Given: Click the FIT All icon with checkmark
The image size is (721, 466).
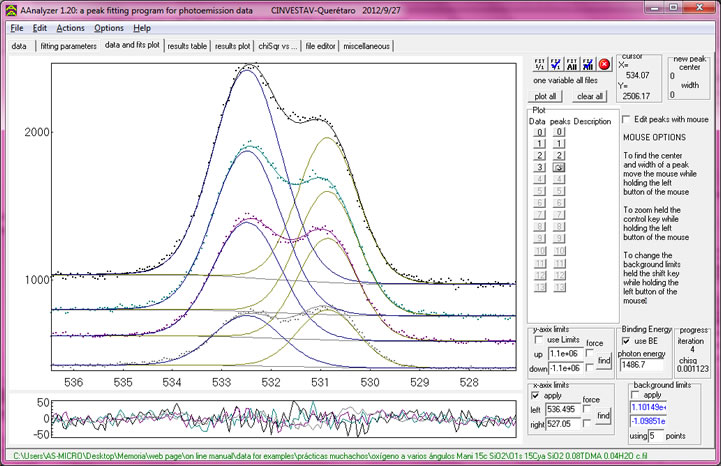Looking at the screenshot, I should [x=588, y=63].
